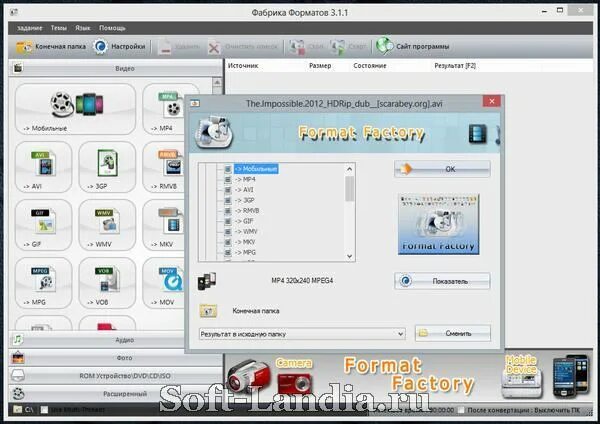Select -> GIF in dialog format list

click(x=244, y=221)
